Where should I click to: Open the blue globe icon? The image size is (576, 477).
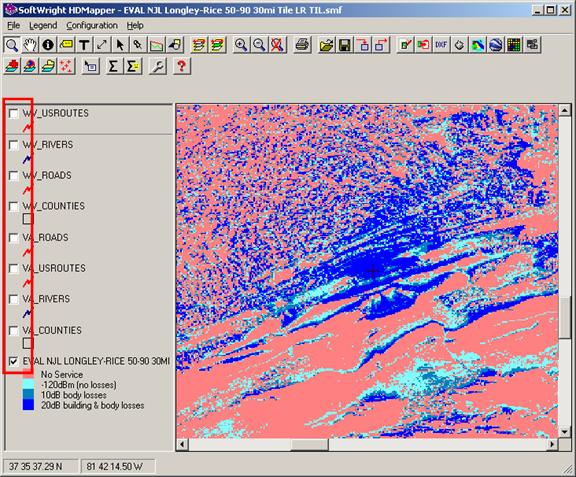(x=496, y=45)
